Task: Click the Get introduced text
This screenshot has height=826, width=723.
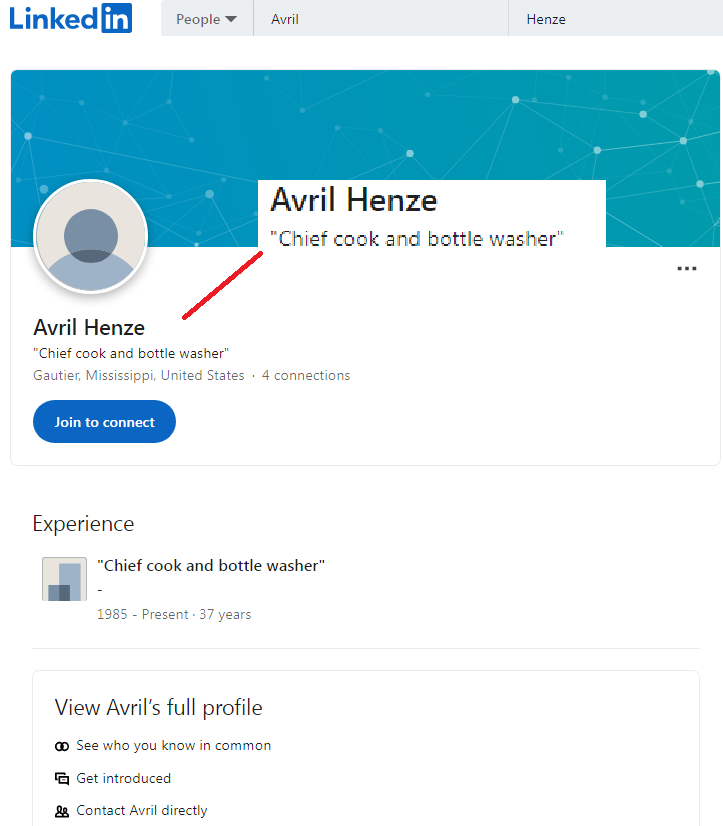Action: pyautogui.click(x=123, y=778)
